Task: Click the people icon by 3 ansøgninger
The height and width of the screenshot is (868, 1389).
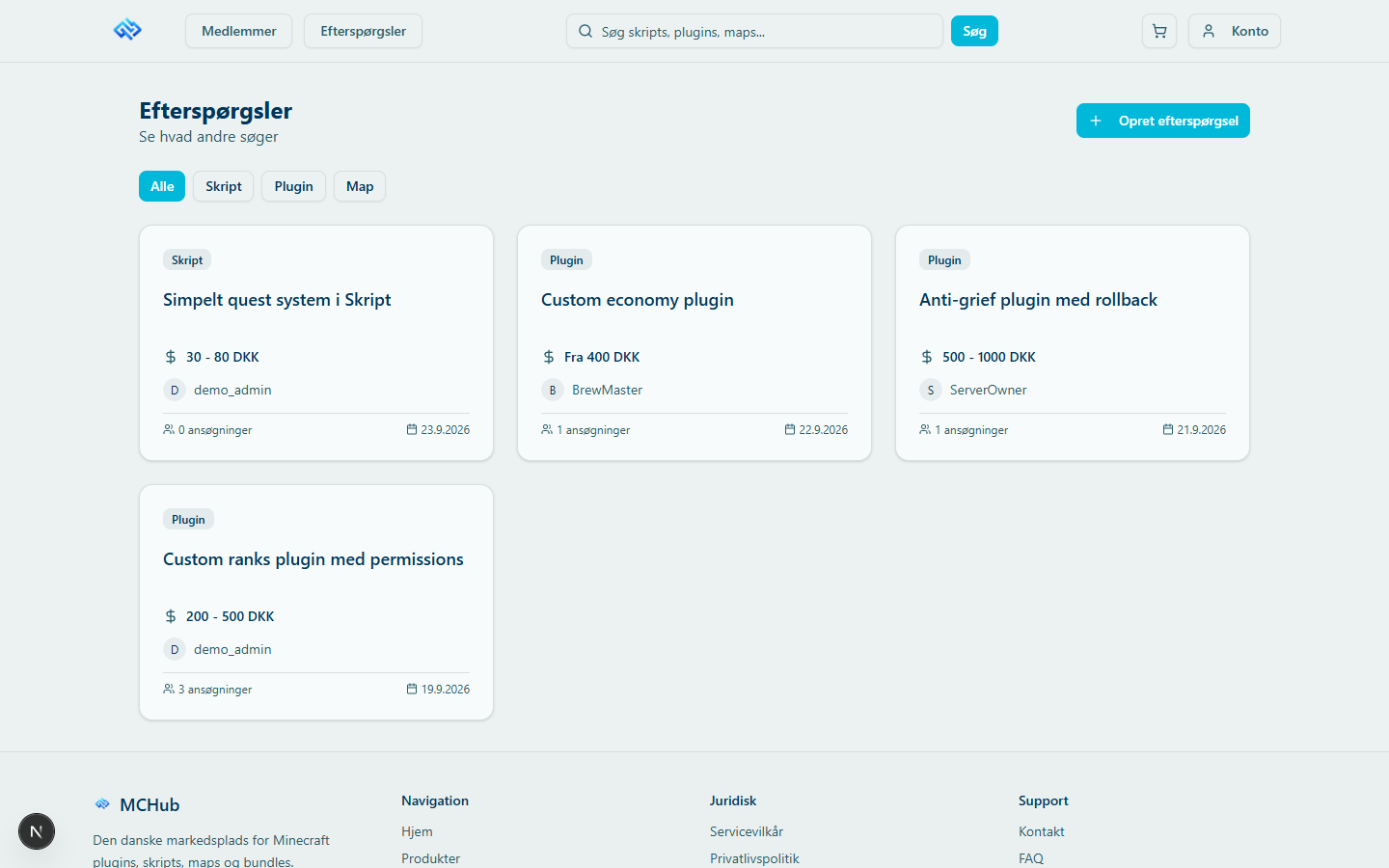Action: 169,689
